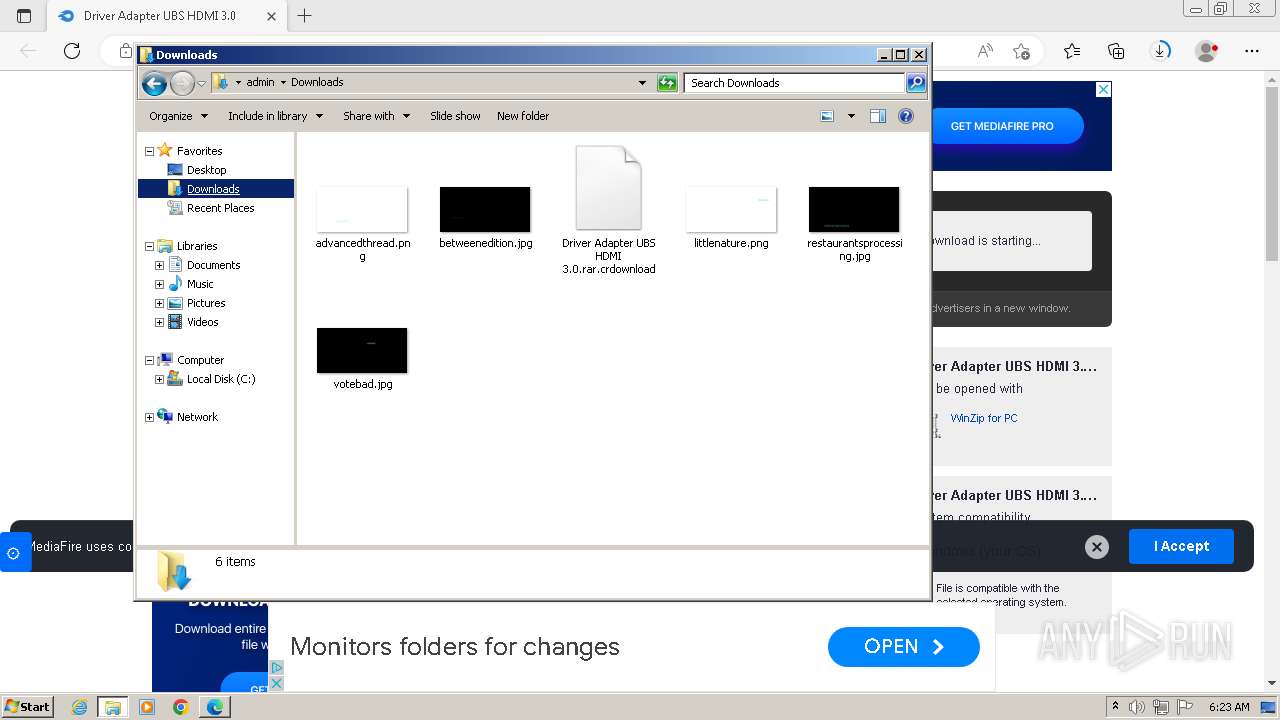Open Edge Favorites list icon

tap(1072, 50)
